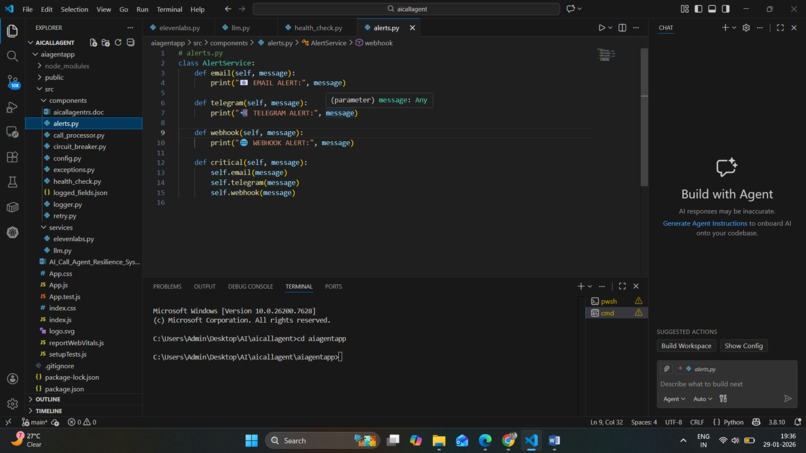
Task: Toggle the secondary side bar layout
Action: click(726, 9)
